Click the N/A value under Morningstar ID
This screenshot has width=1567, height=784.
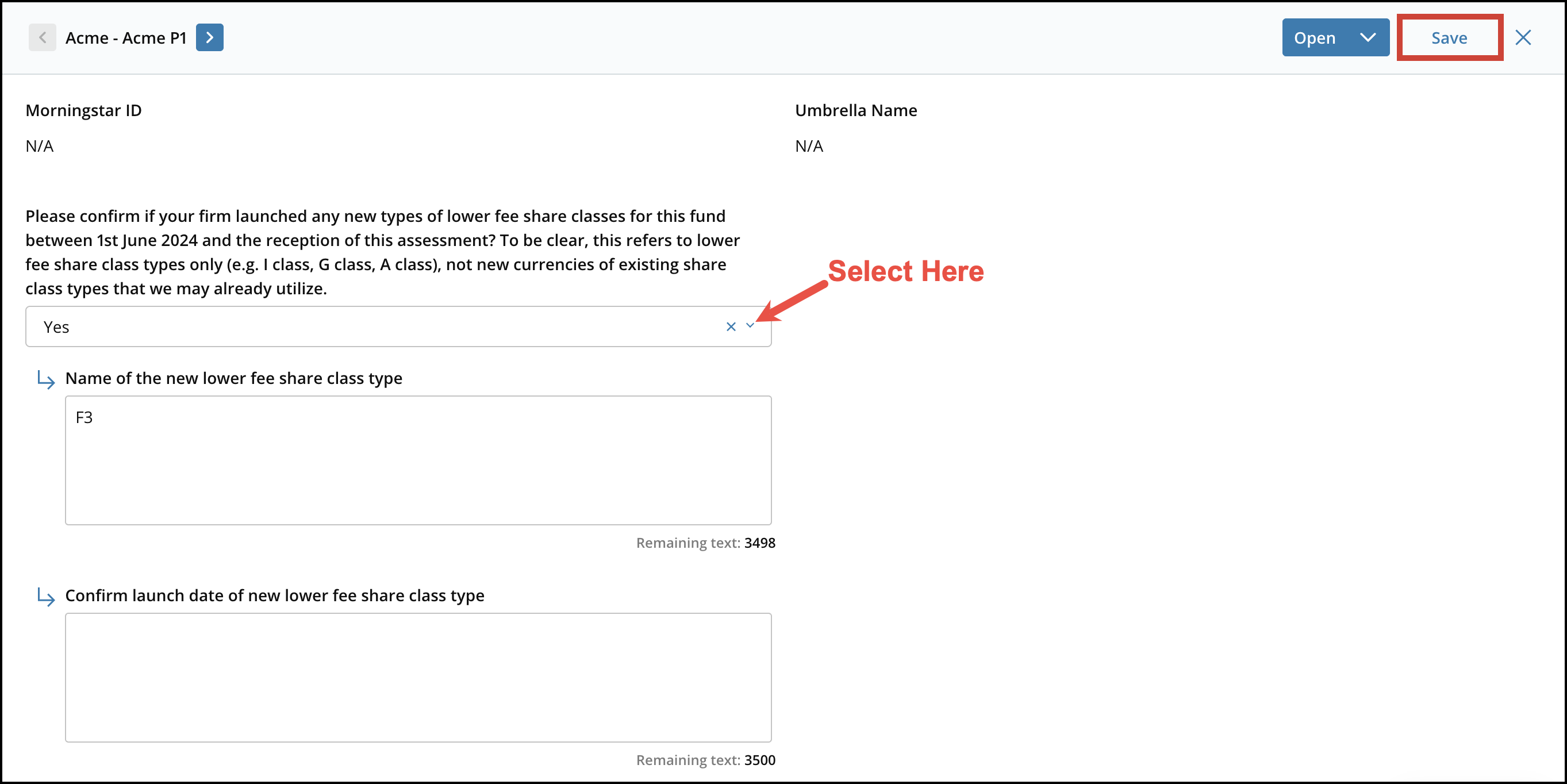coord(40,147)
